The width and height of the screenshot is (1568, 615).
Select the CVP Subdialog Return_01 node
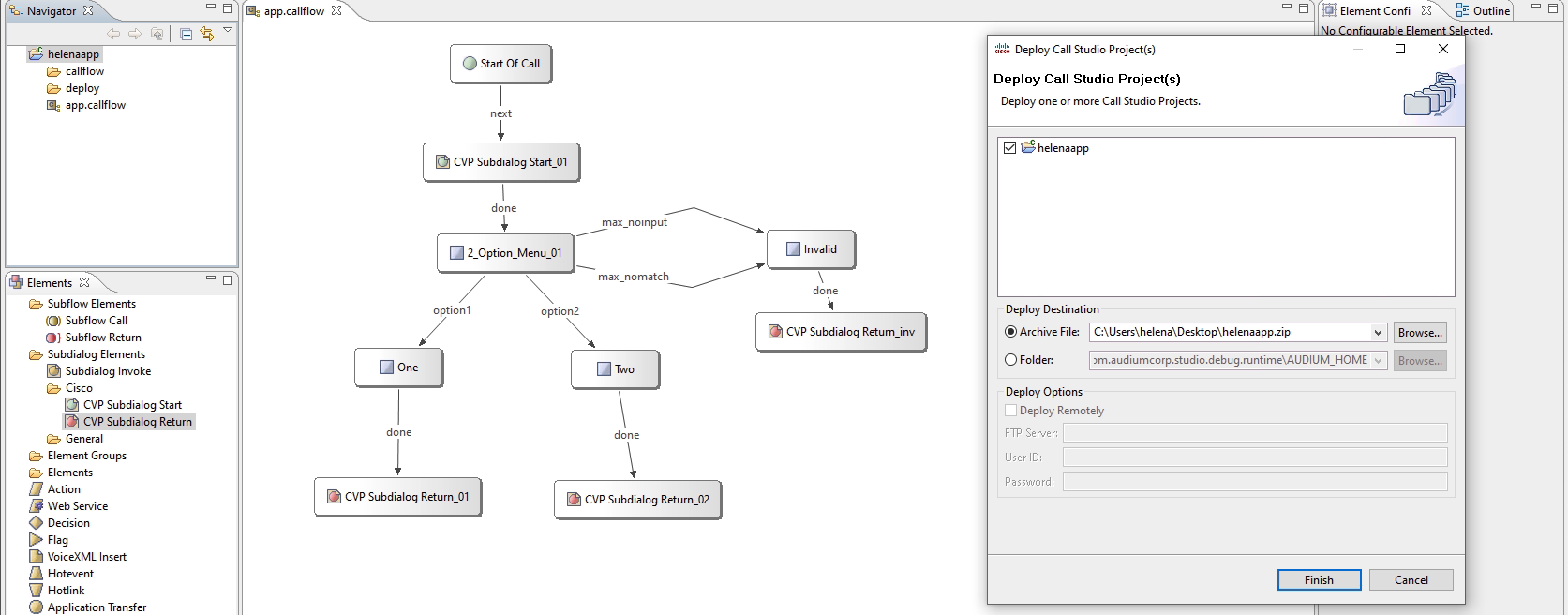point(397,497)
